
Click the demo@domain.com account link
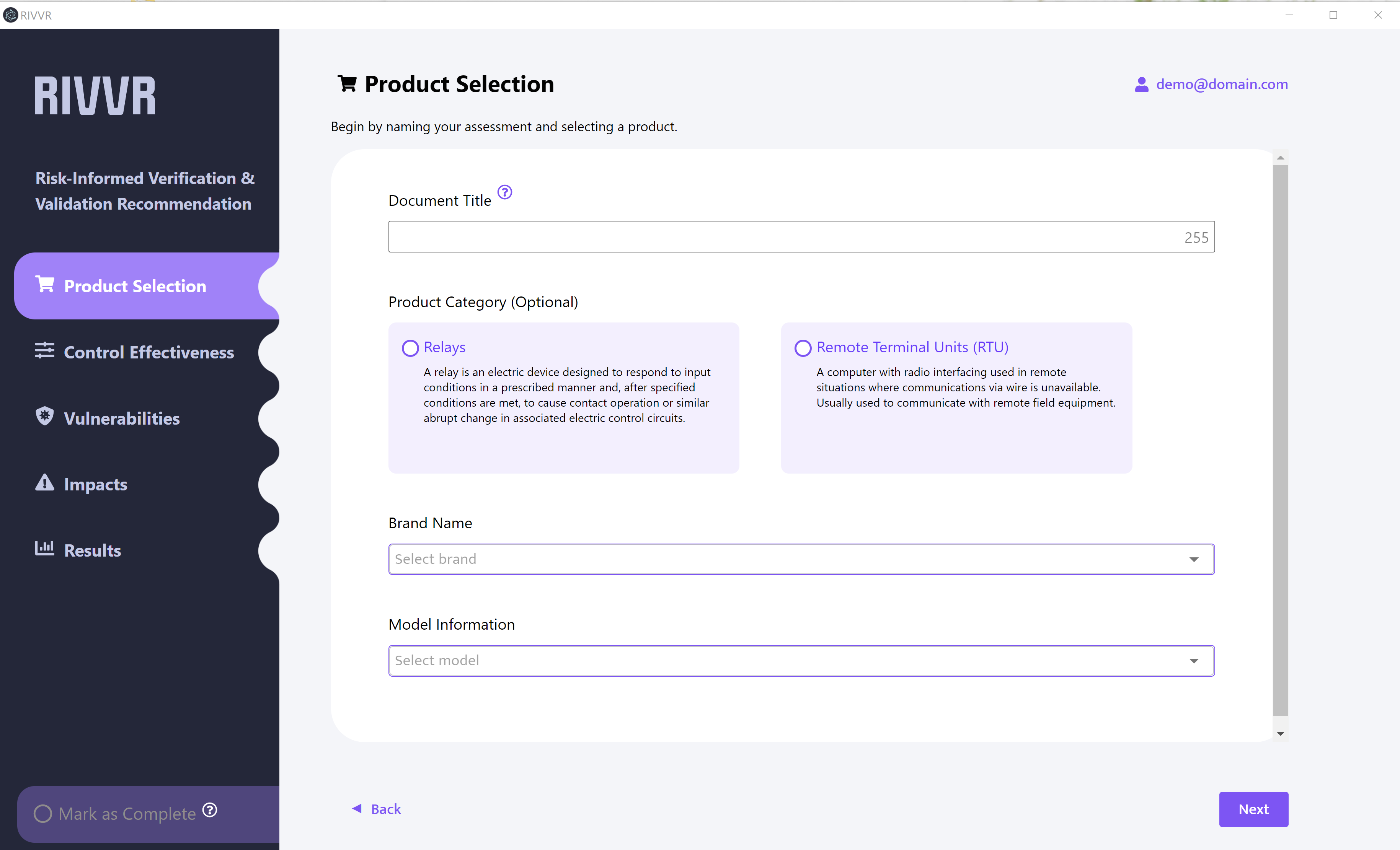pyautogui.click(x=1222, y=85)
